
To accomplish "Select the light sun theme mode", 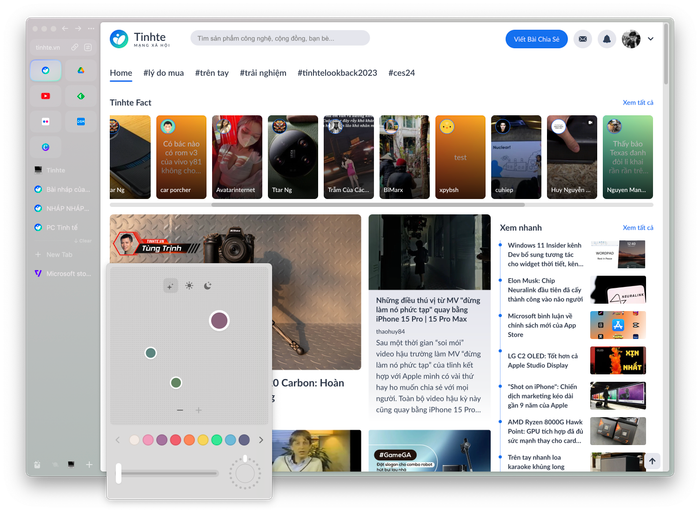I will pyautogui.click(x=189, y=286).
